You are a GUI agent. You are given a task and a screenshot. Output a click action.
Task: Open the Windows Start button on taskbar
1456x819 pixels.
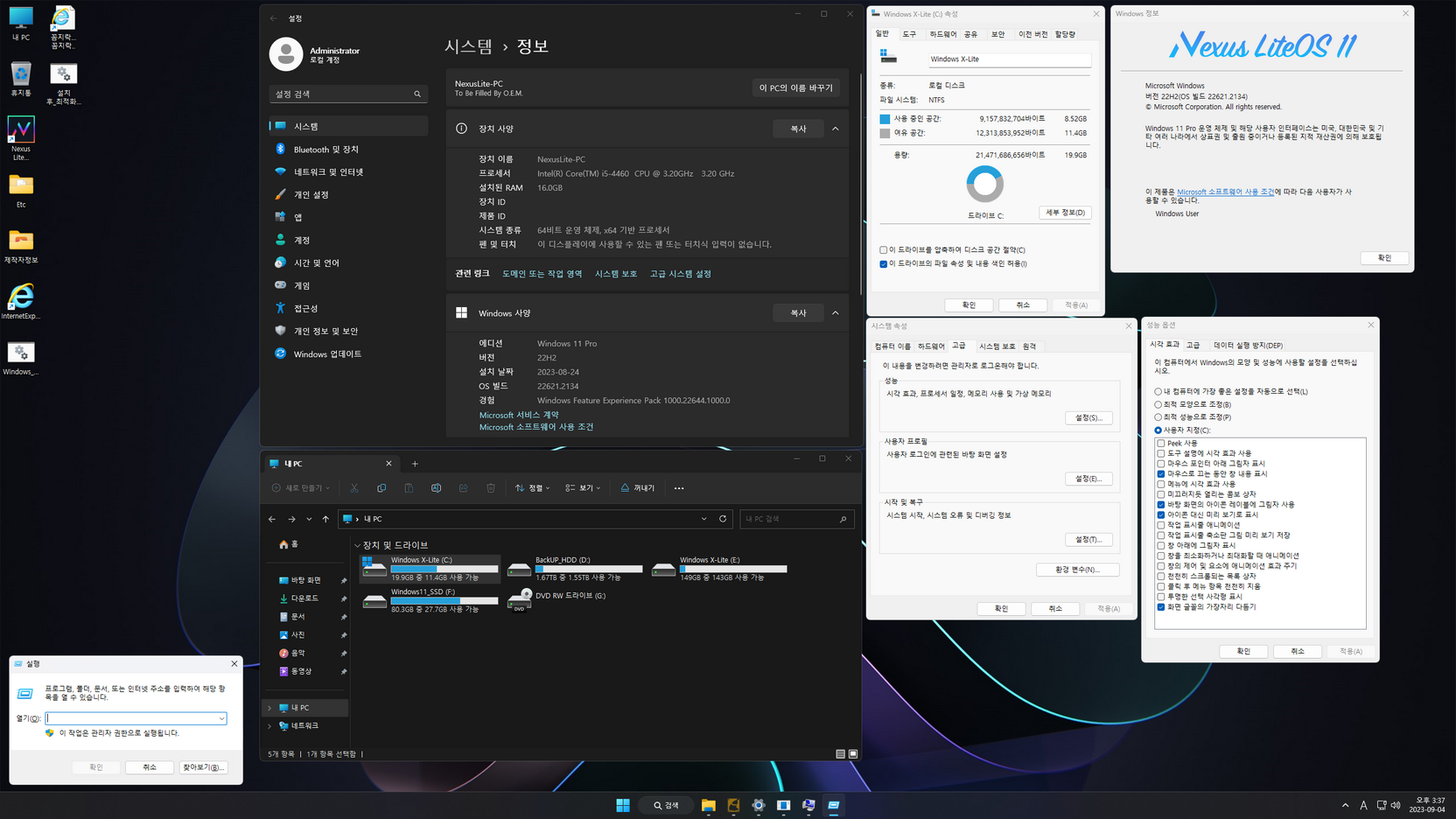click(x=623, y=805)
